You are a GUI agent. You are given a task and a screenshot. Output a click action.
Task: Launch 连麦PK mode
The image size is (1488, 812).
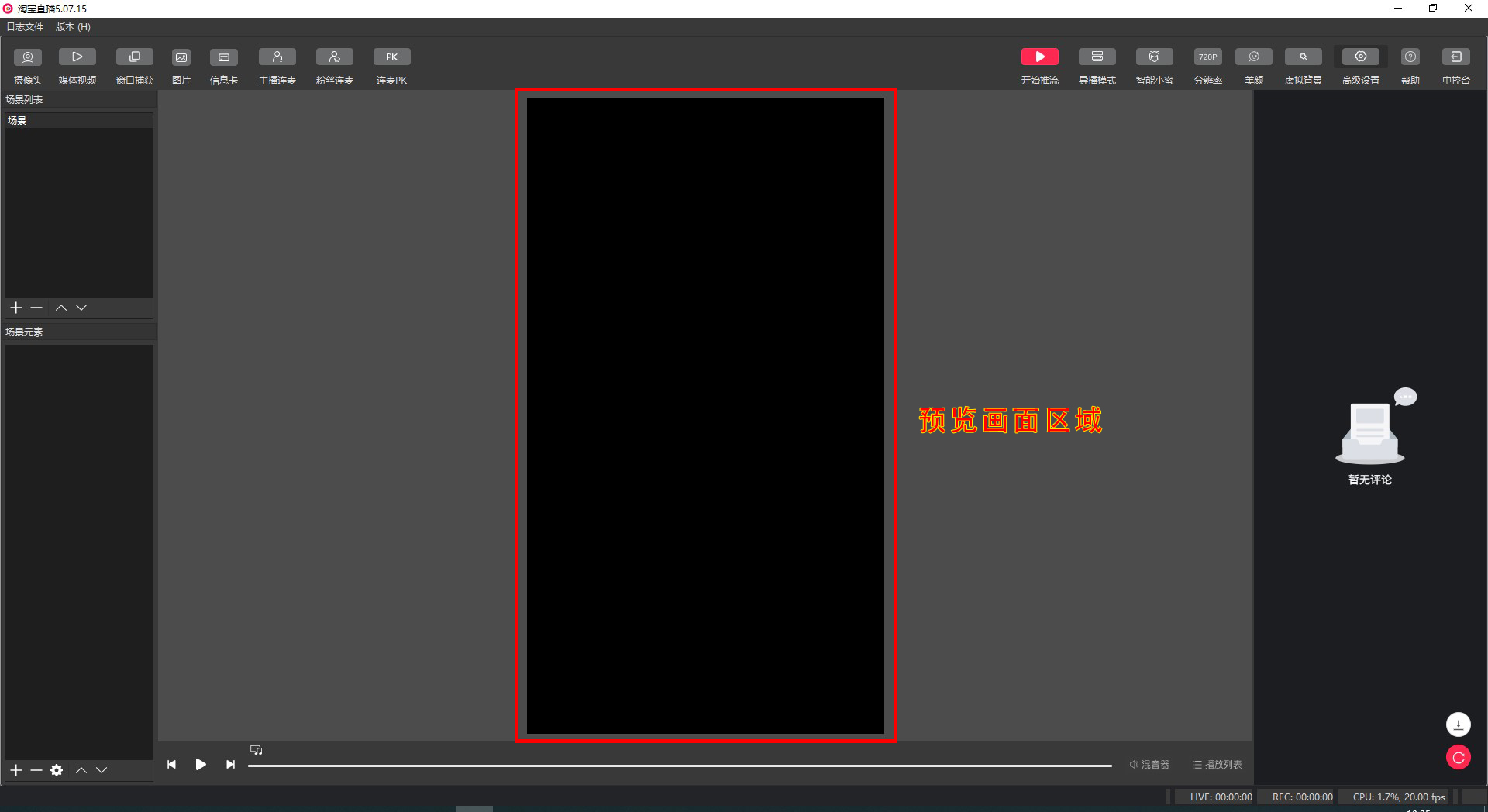pos(392,66)
